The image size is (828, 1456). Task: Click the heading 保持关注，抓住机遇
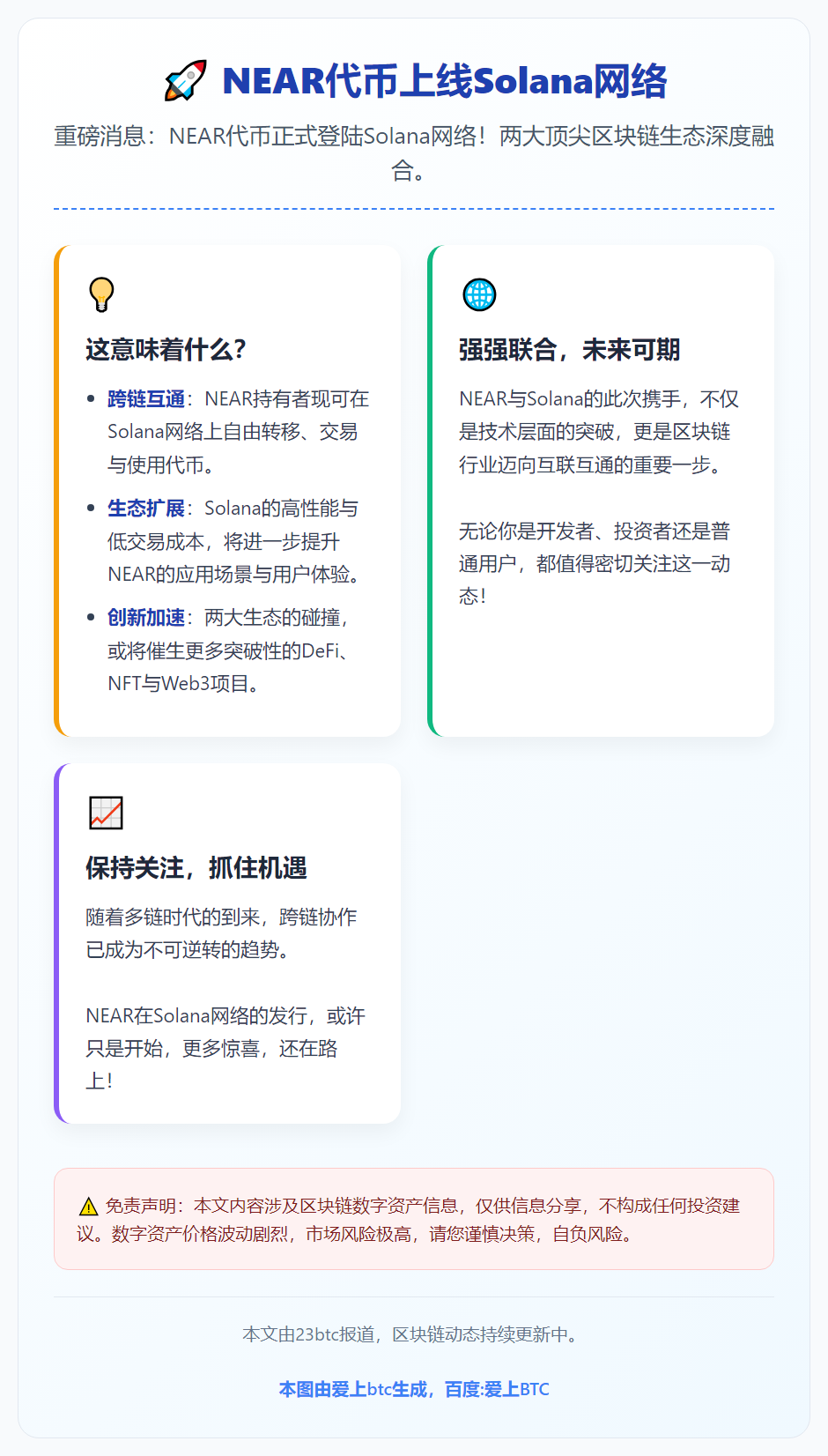pos(196,868)
